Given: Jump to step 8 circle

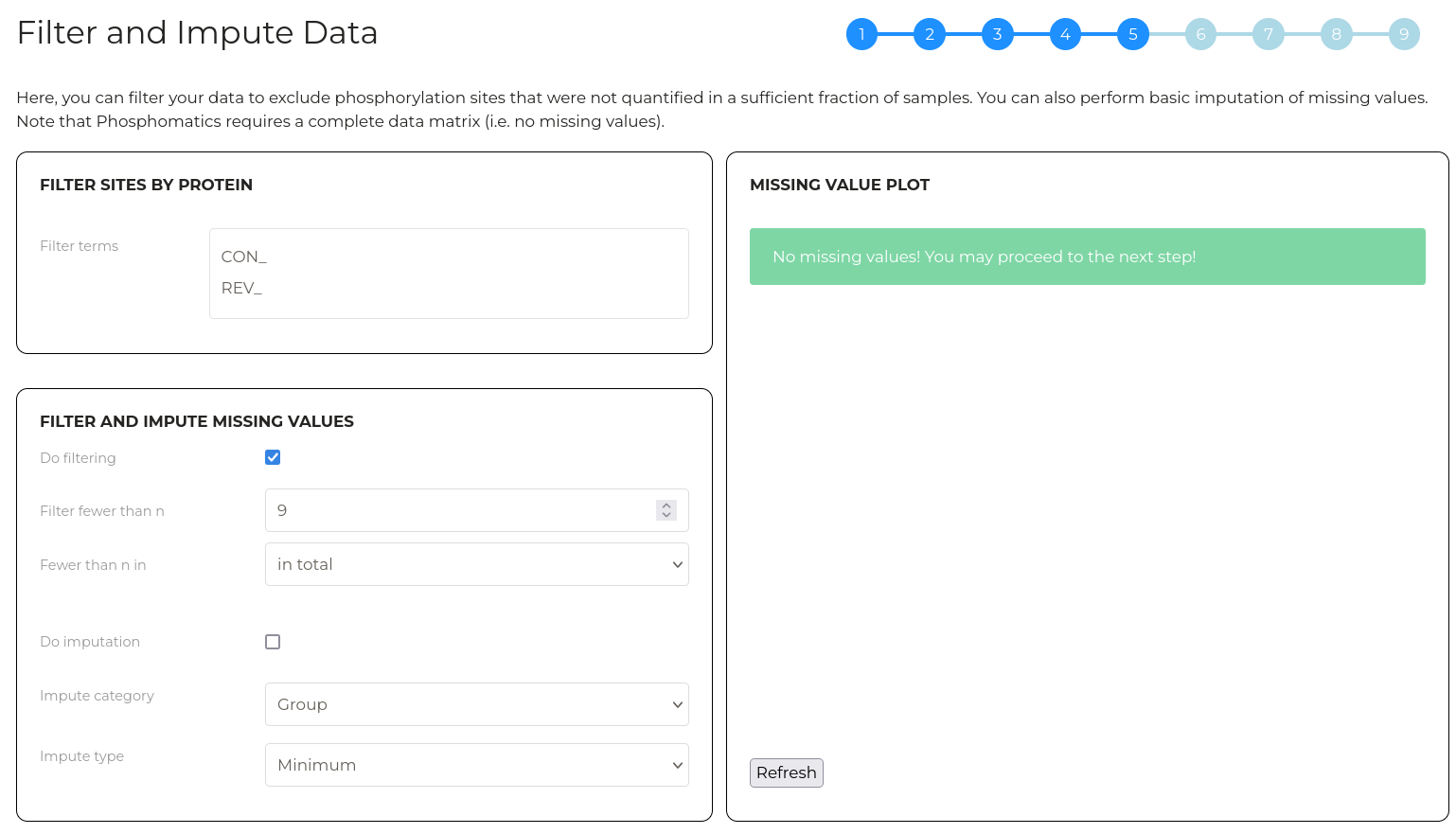Looking at the screenshot, I should point(1337,34).
